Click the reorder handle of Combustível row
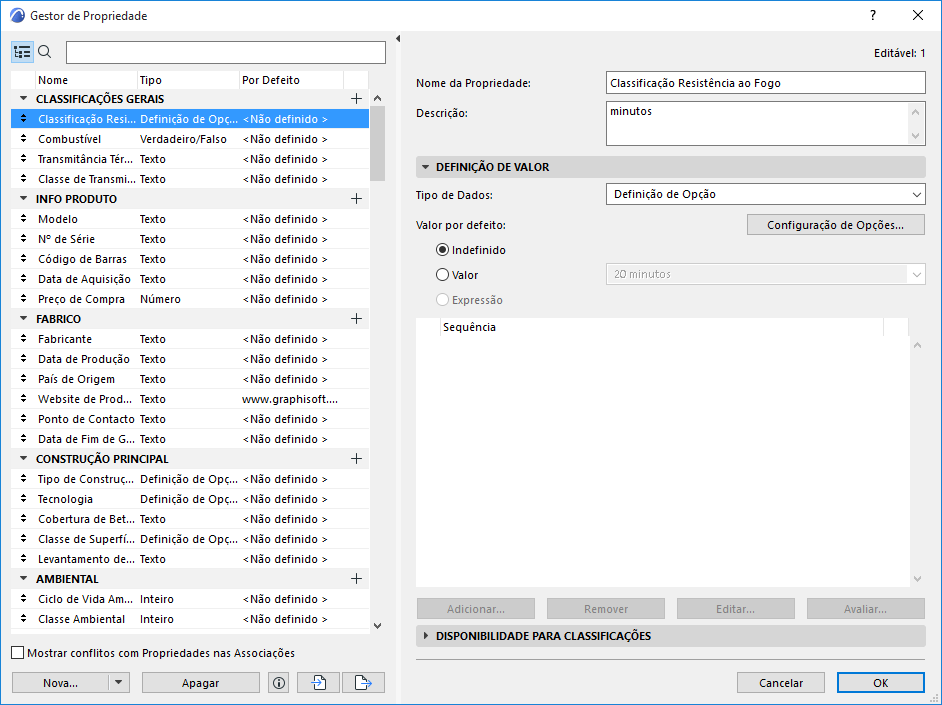942x705 pixels. [23, 139]
